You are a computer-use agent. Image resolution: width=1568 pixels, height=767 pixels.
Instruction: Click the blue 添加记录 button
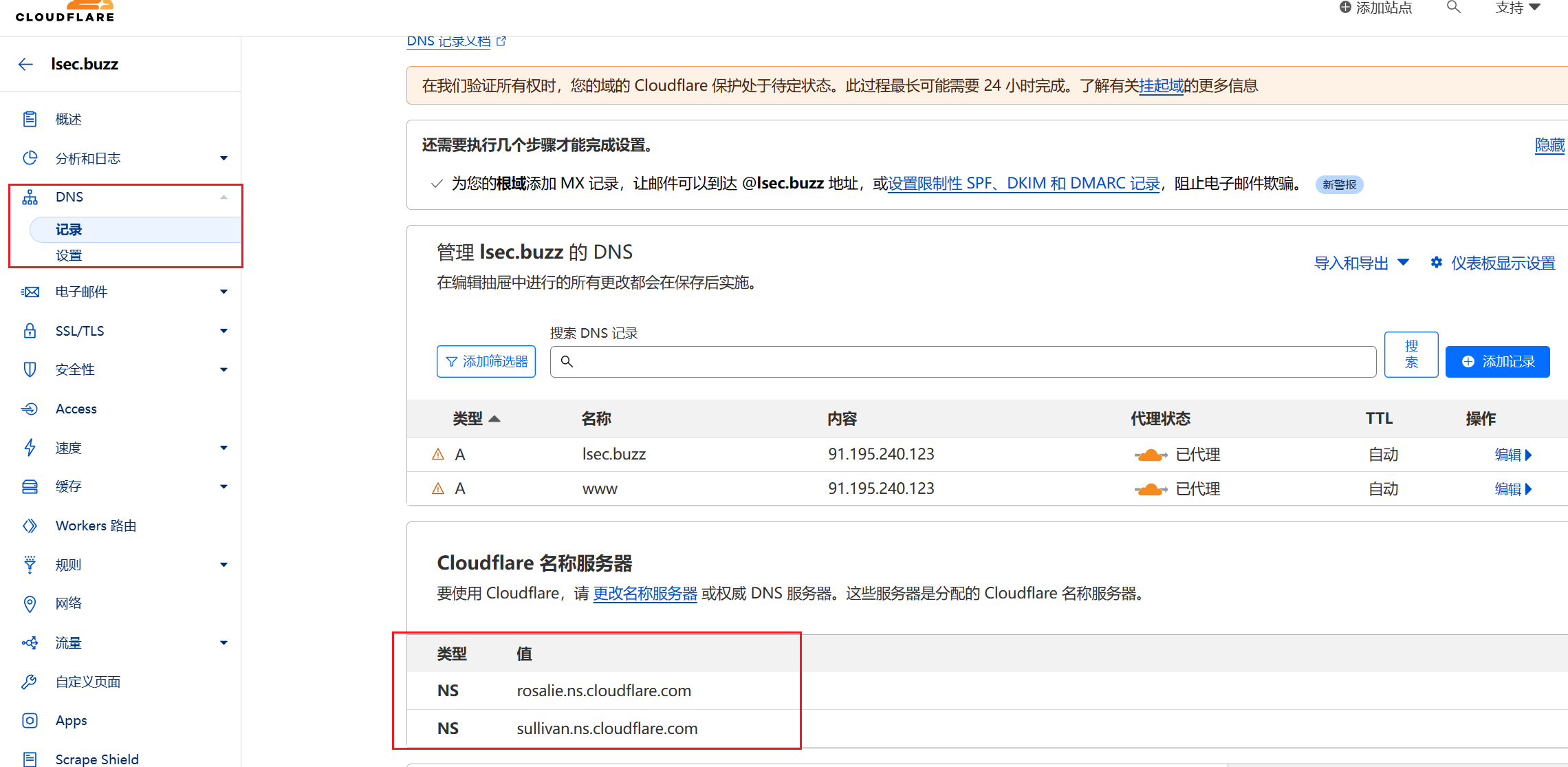1497,362
